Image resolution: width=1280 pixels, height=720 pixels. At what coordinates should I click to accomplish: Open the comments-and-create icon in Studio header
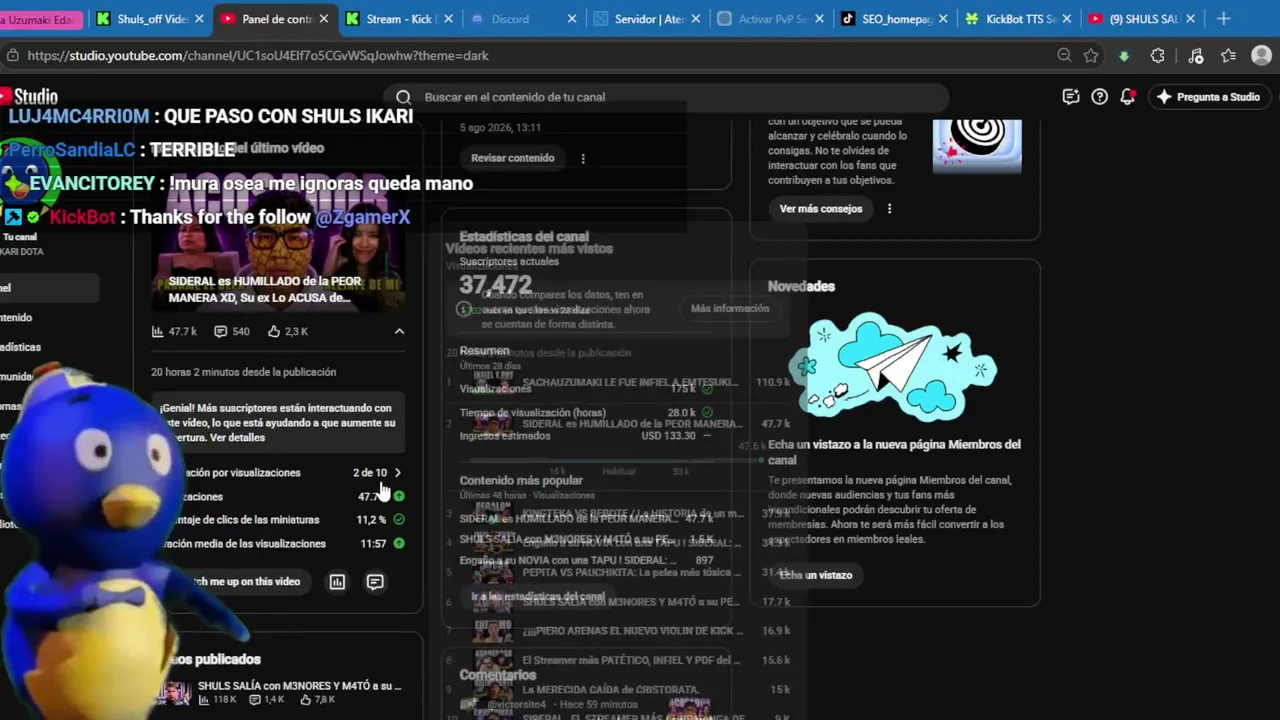(x=1071, y=97)
